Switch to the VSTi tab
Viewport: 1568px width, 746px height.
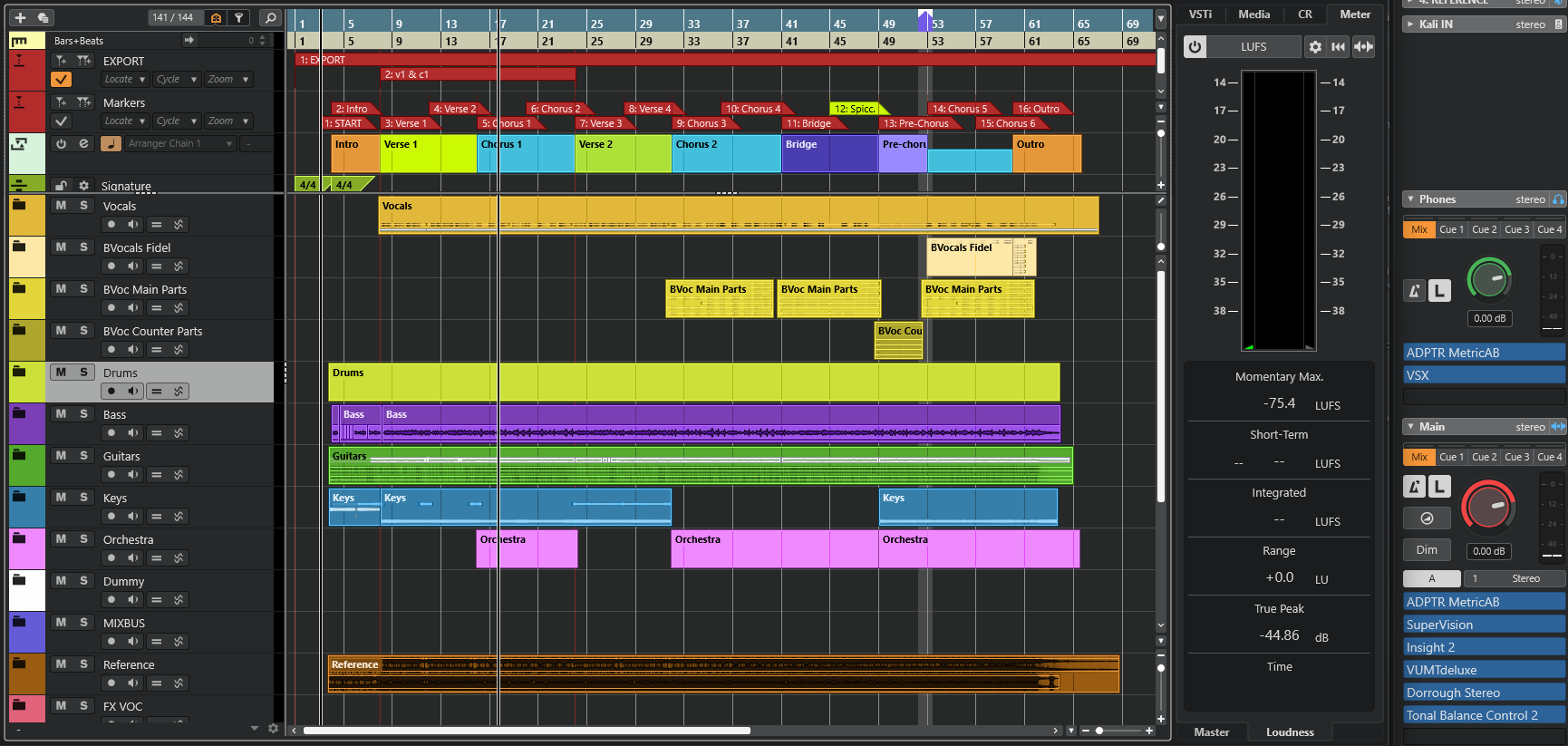click(x=1200, y=15)
